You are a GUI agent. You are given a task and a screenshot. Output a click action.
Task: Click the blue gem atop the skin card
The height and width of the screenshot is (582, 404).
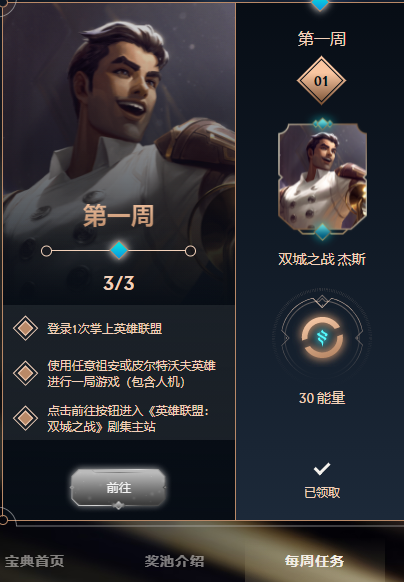pos(322,124)
